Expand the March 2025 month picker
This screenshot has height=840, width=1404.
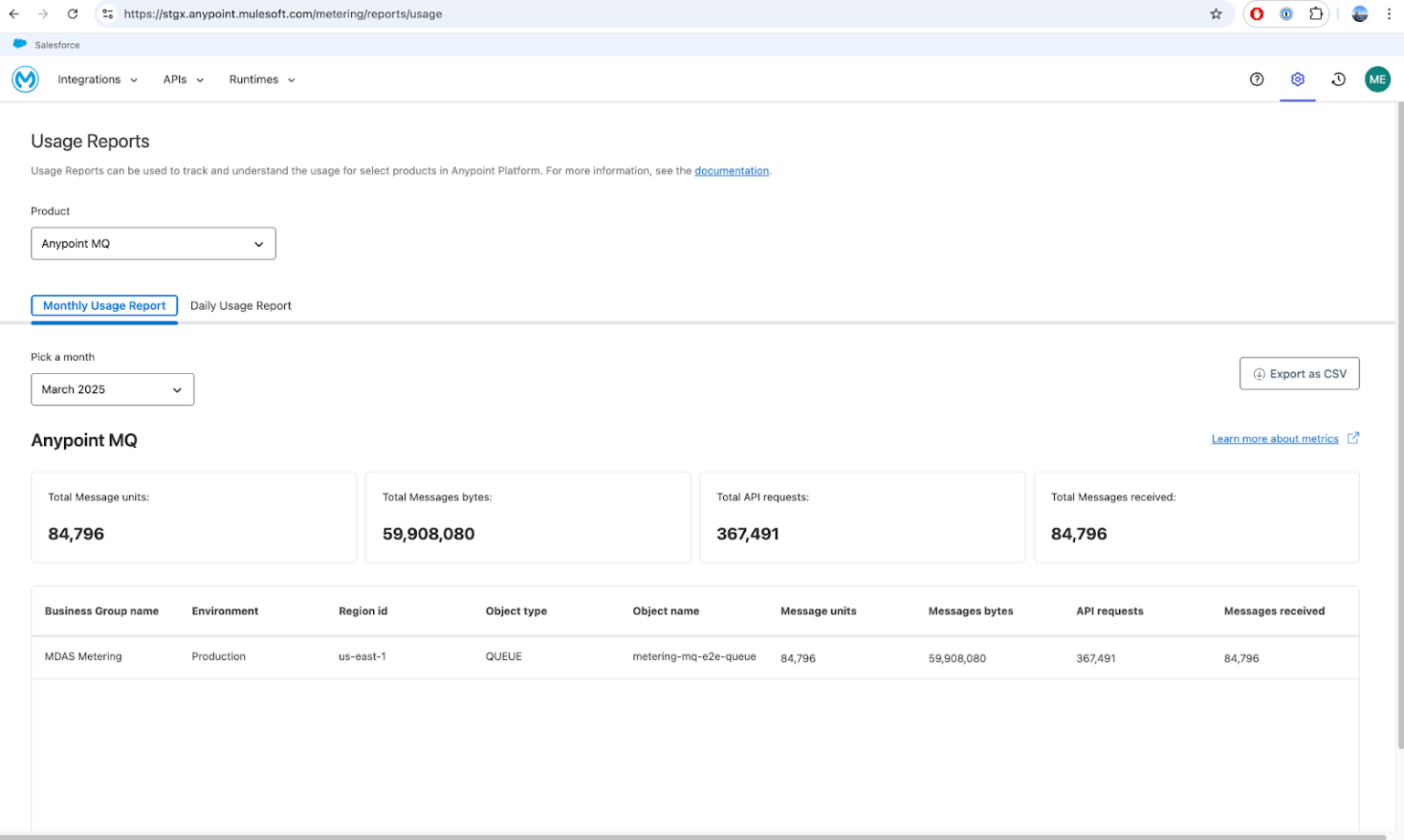(x=112, y=388)
